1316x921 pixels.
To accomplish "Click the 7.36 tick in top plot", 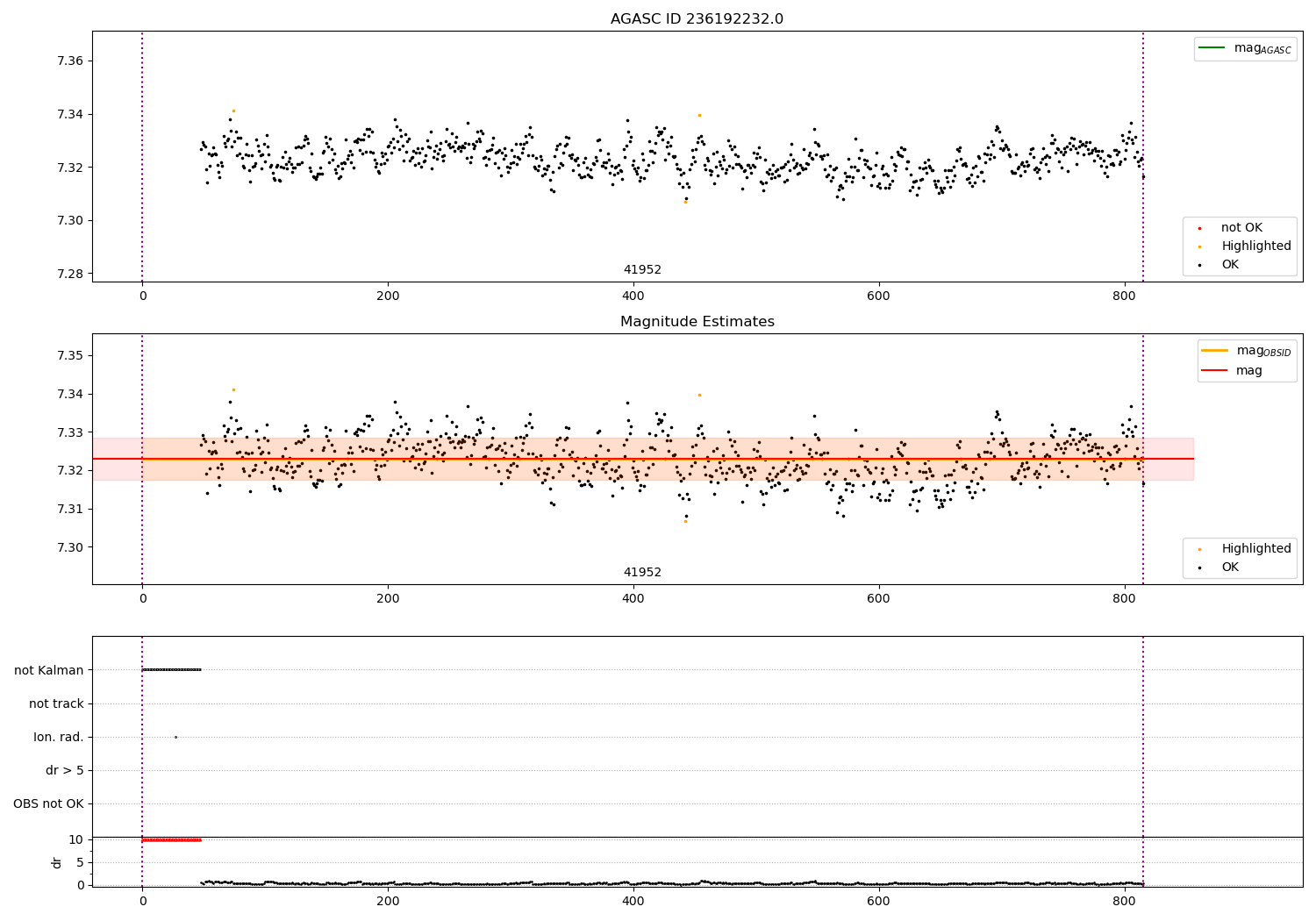I will tap(70, 61).
